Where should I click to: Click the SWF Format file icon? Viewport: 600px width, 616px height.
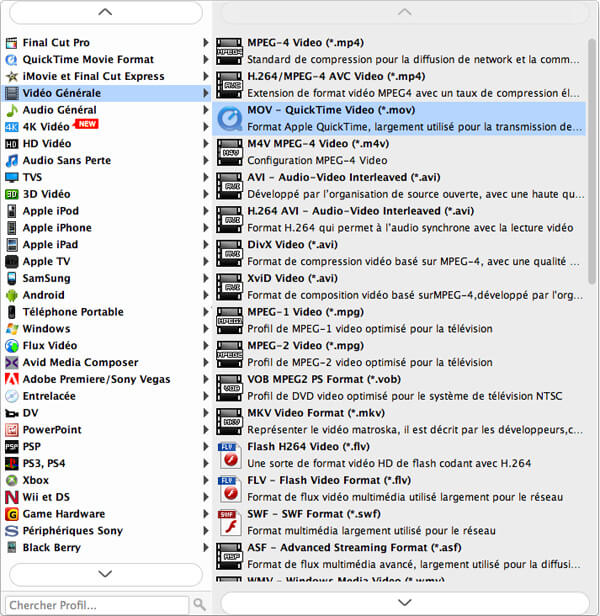[231, 523]
